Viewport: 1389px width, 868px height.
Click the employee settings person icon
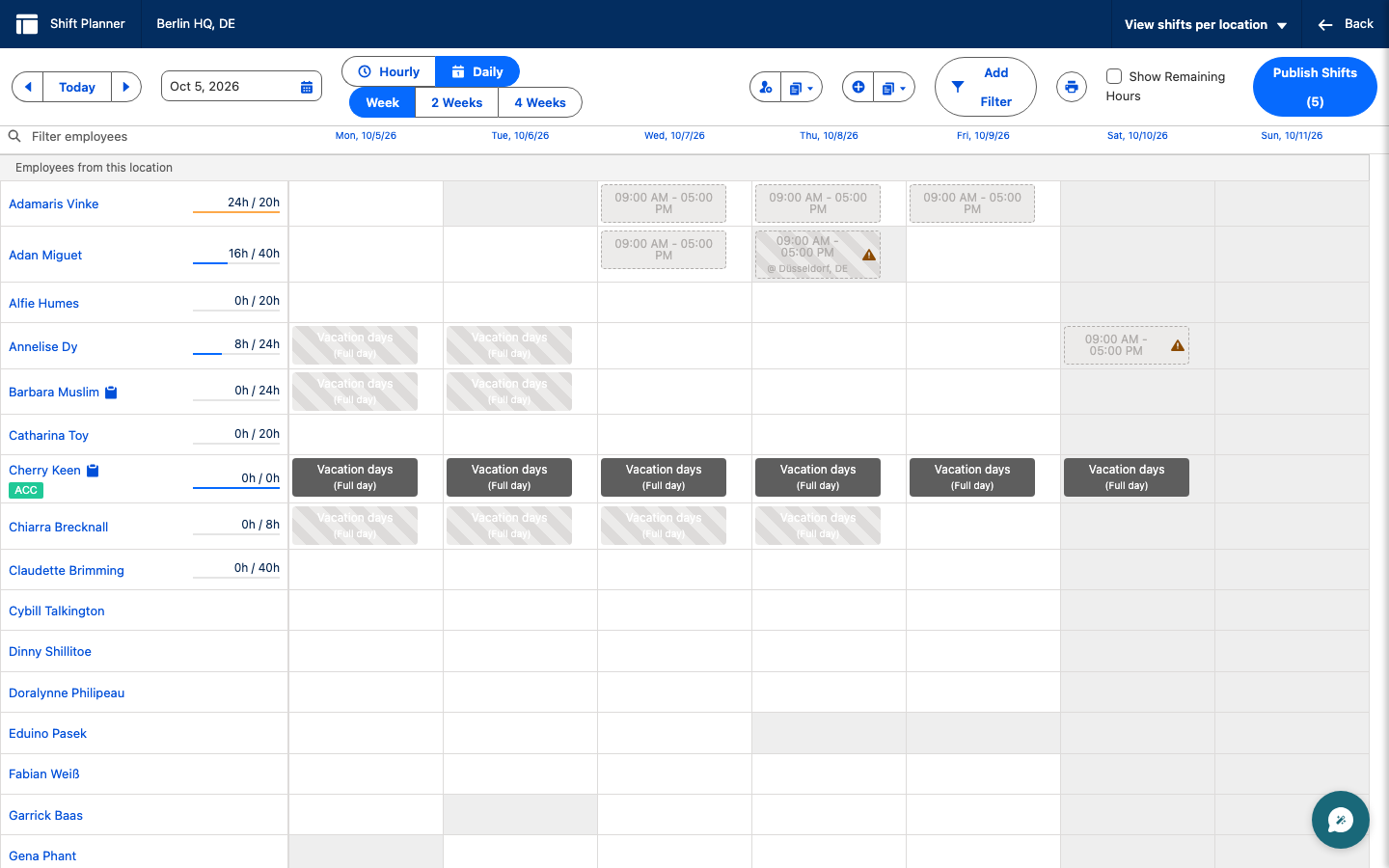click(766, 88)
